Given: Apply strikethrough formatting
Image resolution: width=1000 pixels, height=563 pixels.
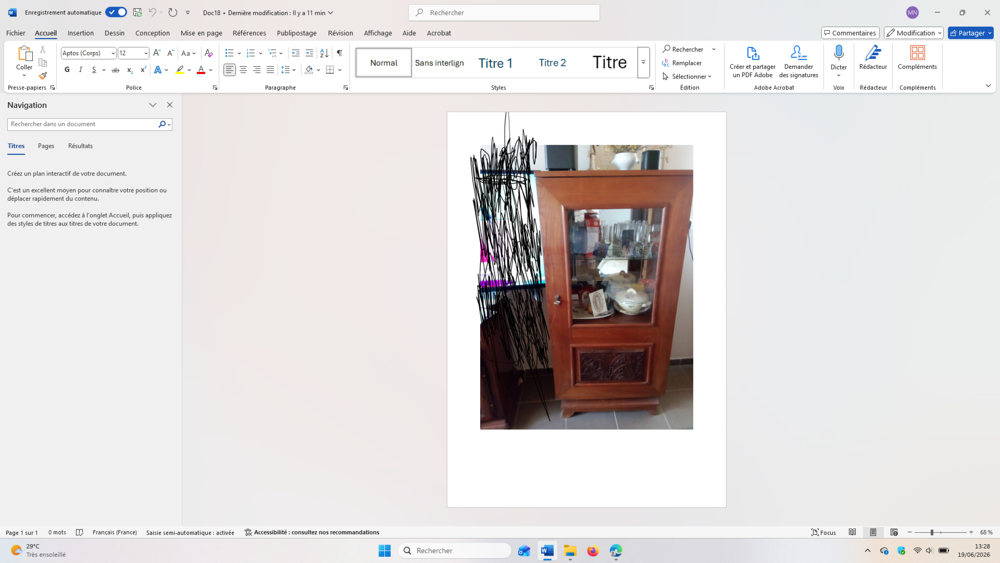Looking at the screenshot, I should pos(115,70).
